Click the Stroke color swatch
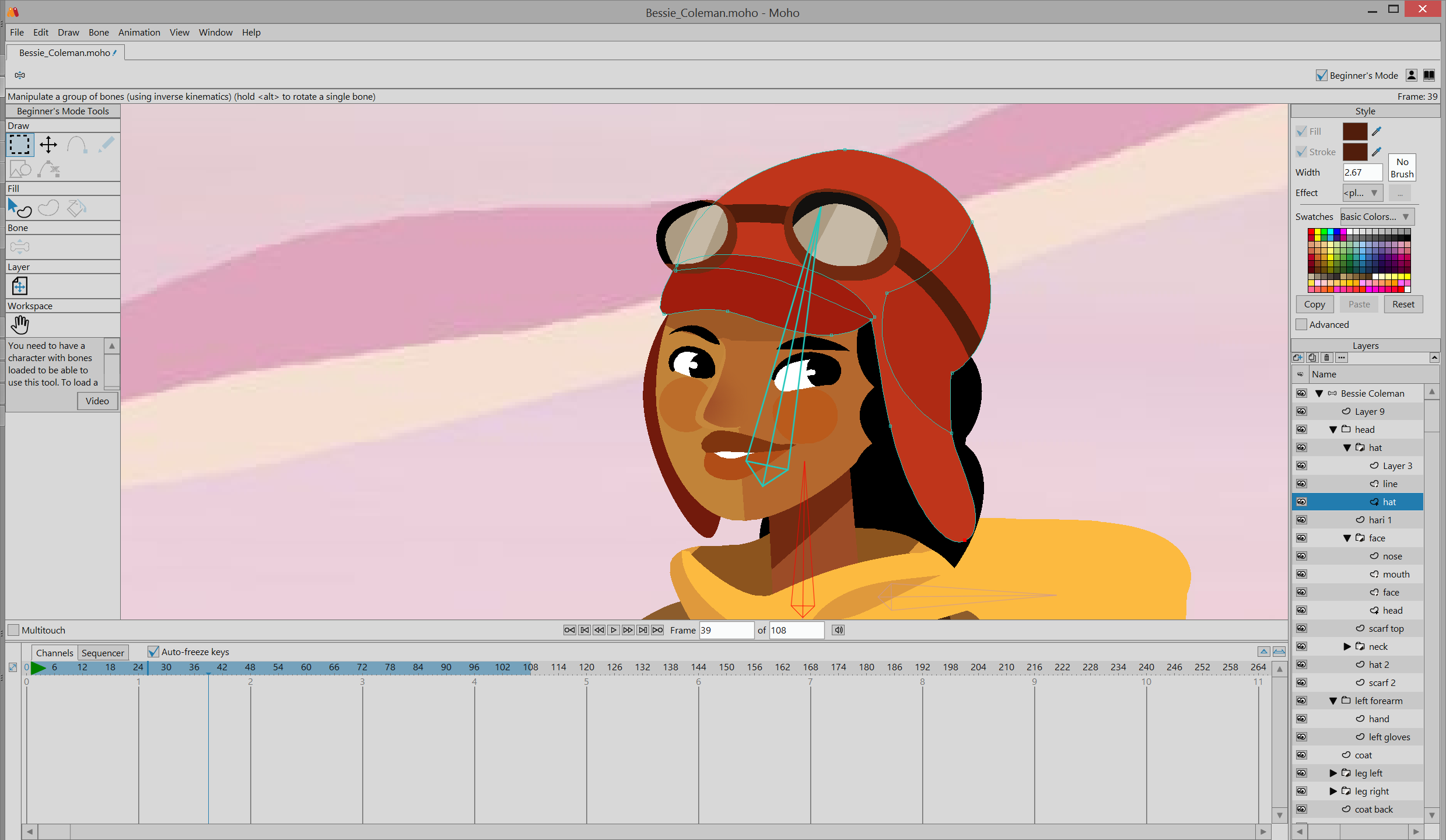 coord(1354,152)
